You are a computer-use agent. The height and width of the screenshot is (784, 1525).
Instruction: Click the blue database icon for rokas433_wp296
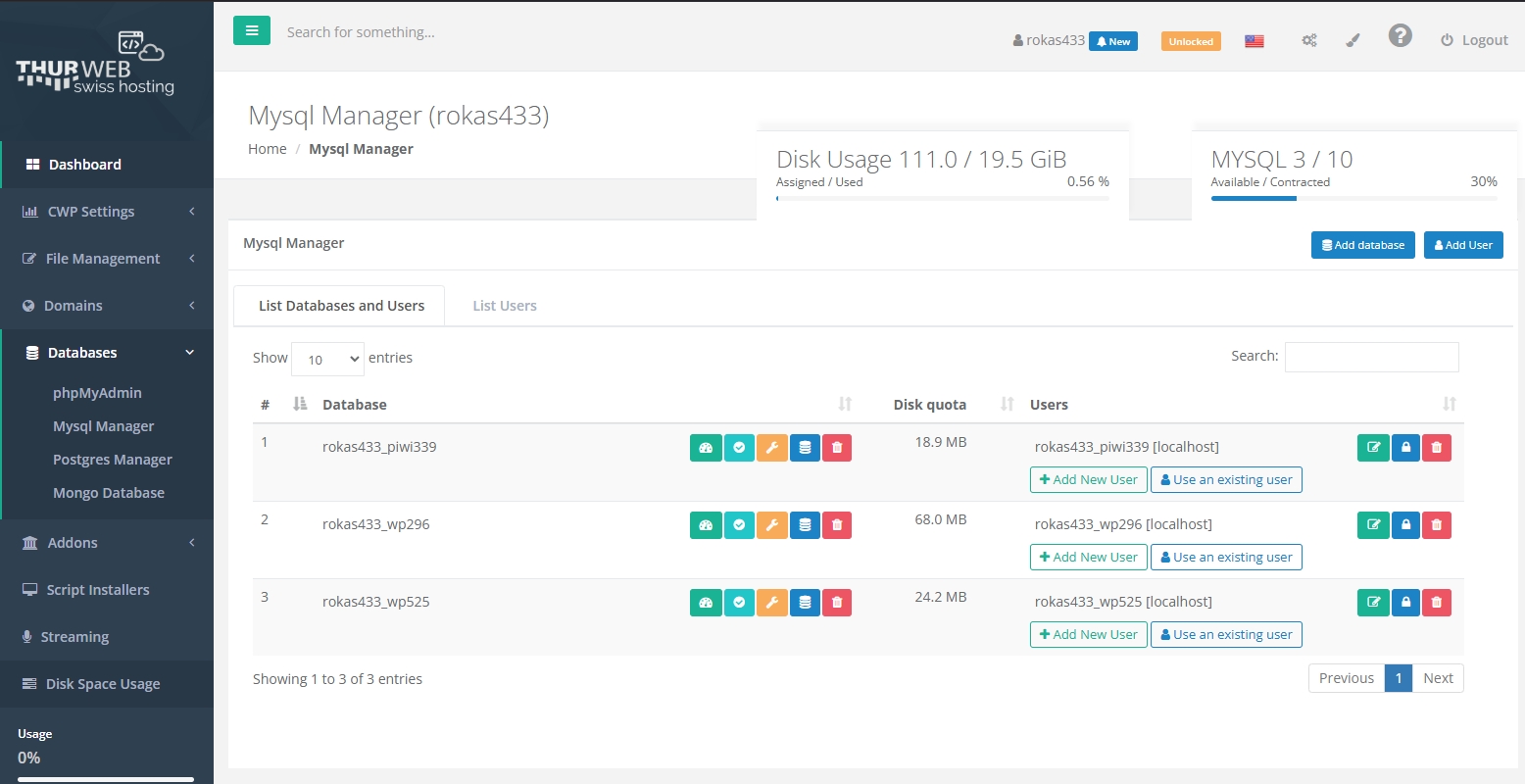(x=805, y=525)
